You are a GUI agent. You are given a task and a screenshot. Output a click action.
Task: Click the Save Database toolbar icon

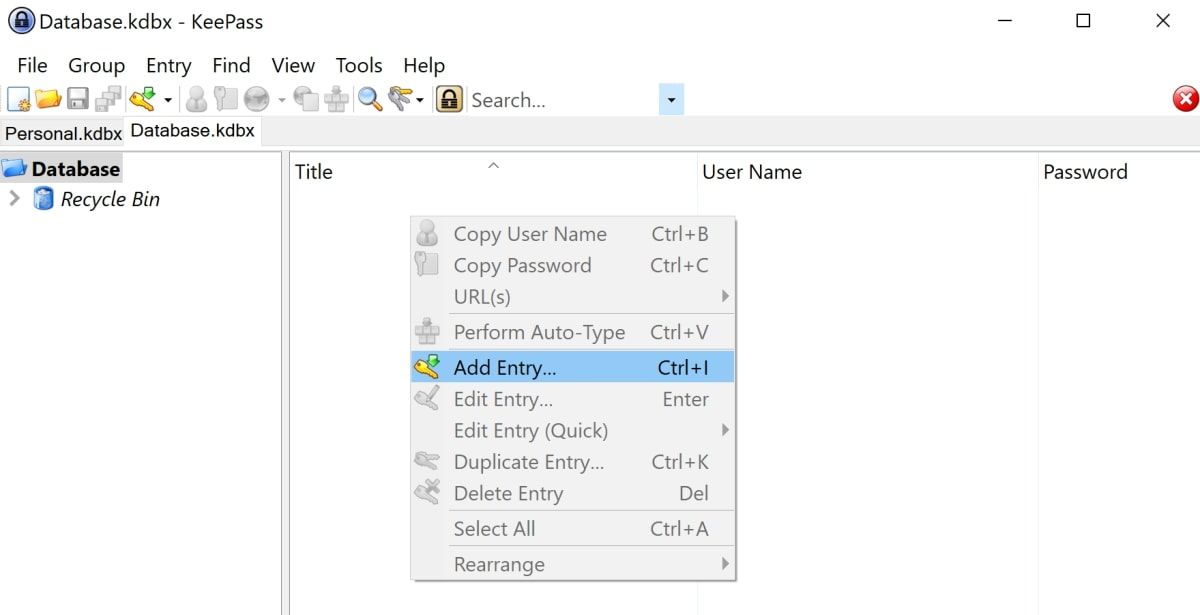point(80,99)
